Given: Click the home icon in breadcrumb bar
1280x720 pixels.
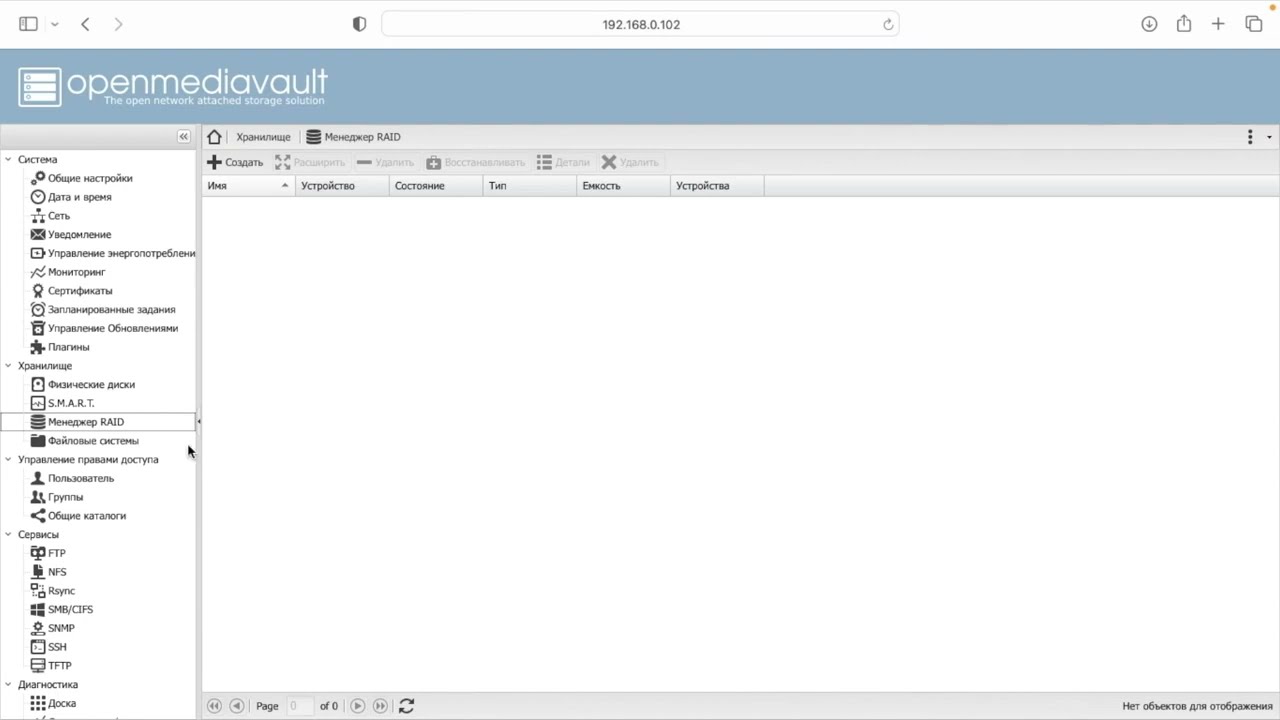Looking at the screenshot, I should point(214,137).
